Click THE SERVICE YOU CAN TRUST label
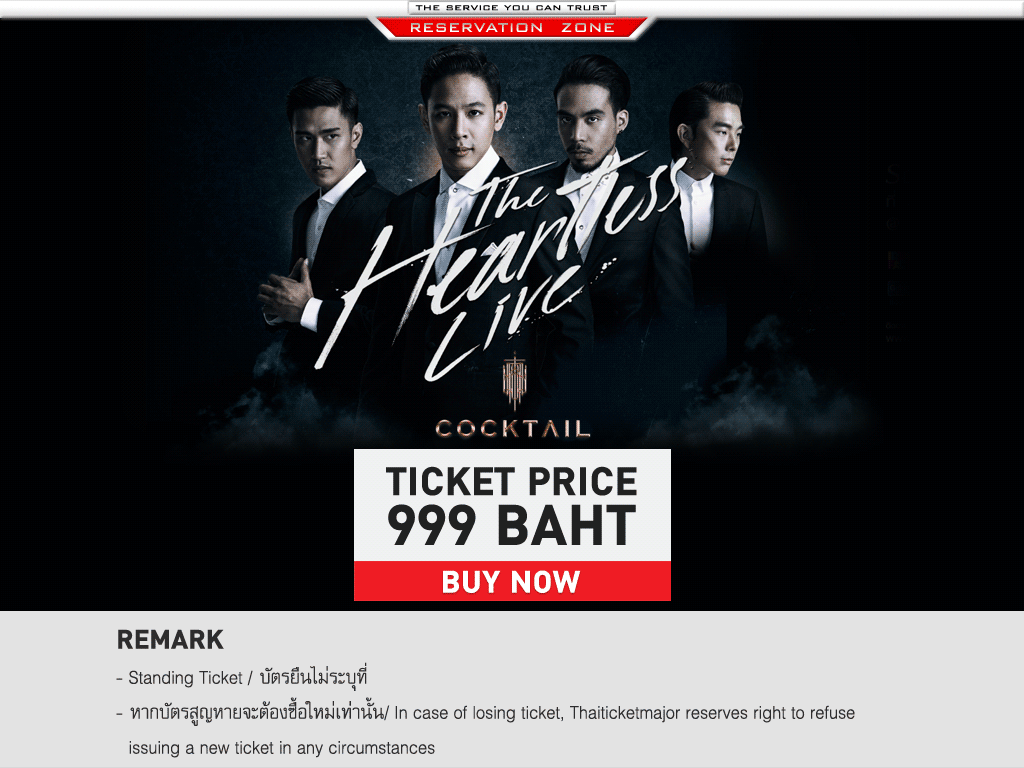The width and height of the screenshot is (1024, 768). [511, 7]
